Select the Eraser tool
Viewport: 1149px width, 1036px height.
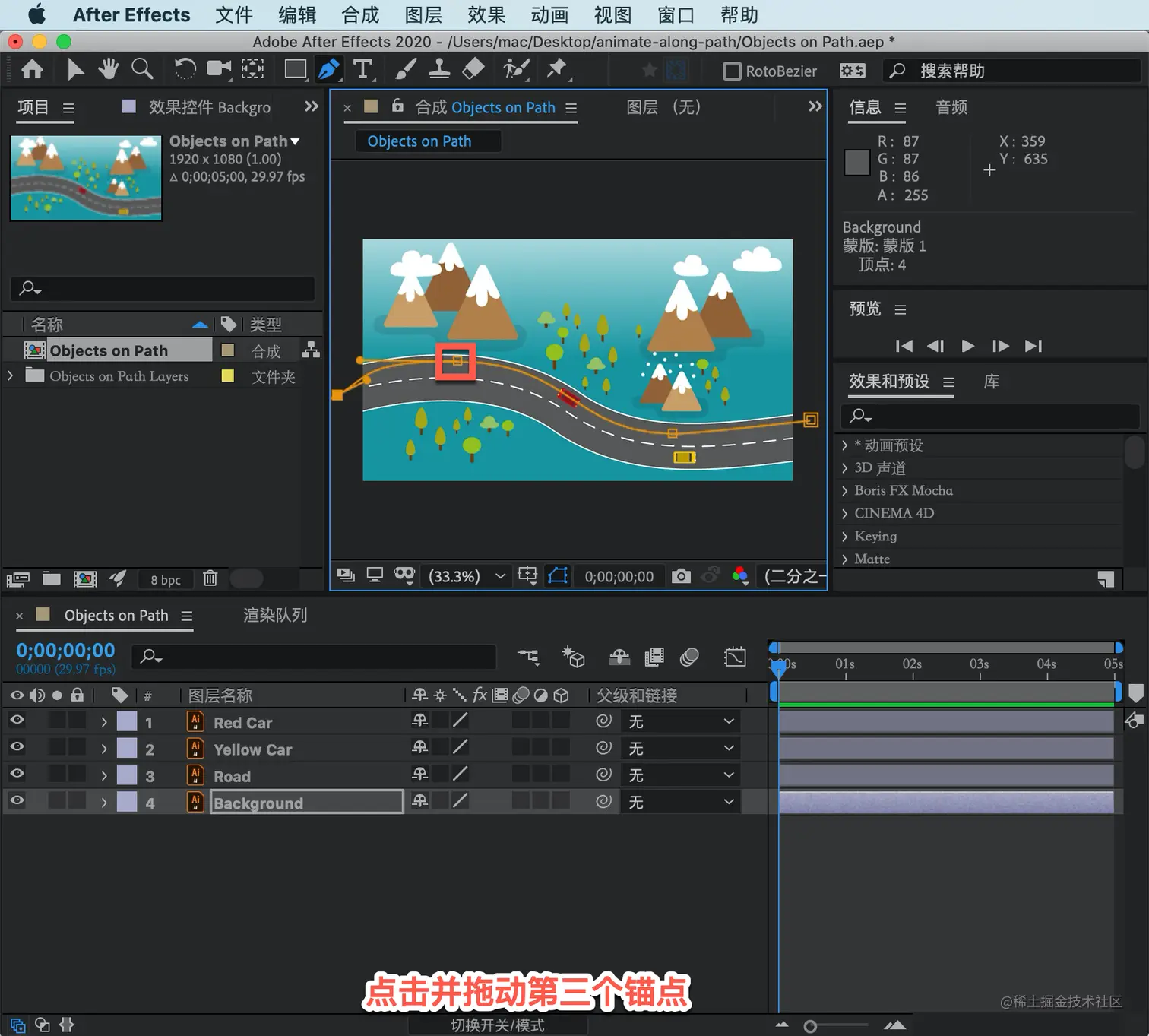tap(473, 69)
